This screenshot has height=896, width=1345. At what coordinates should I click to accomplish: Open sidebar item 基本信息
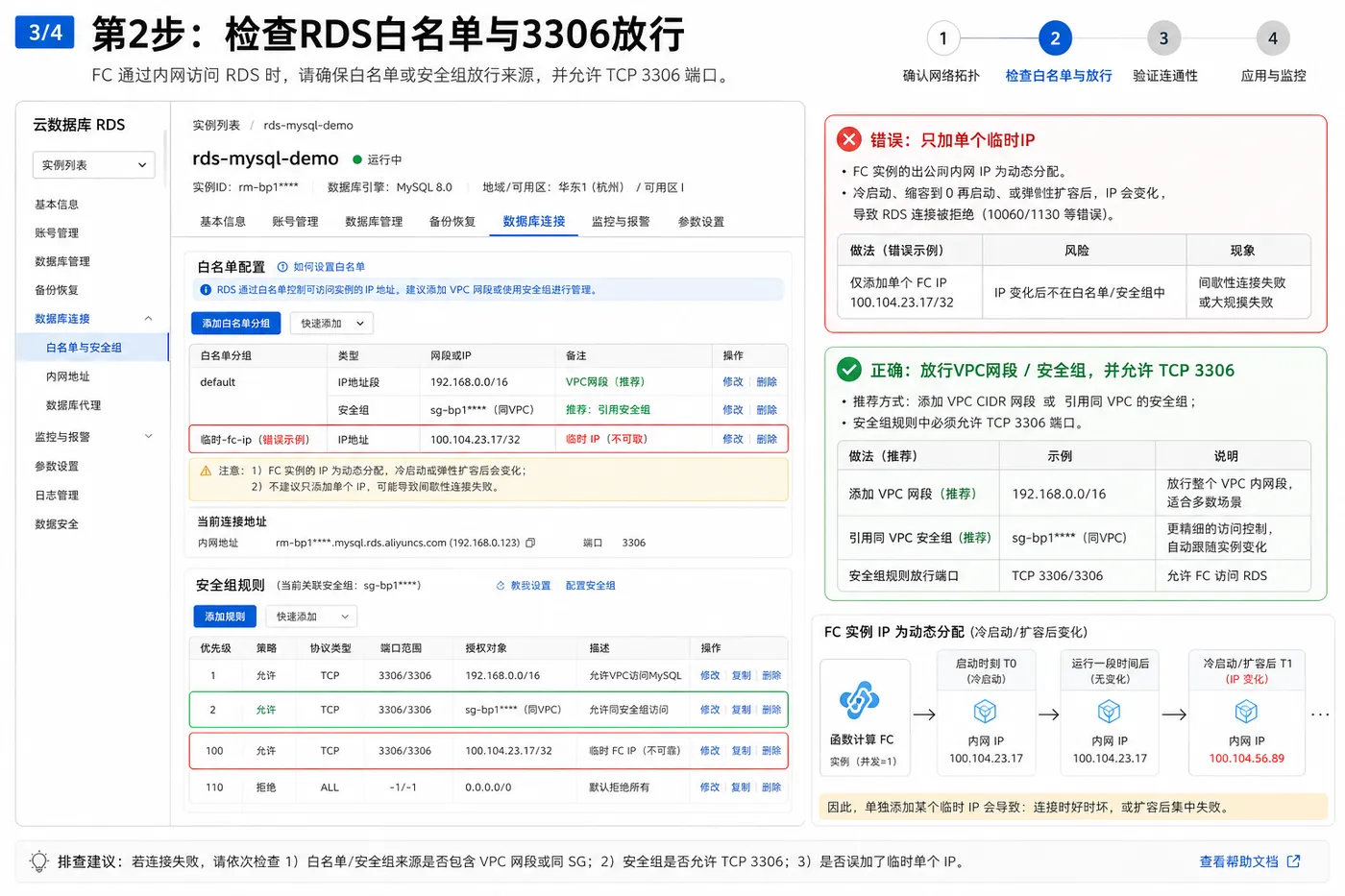point(57,205)
